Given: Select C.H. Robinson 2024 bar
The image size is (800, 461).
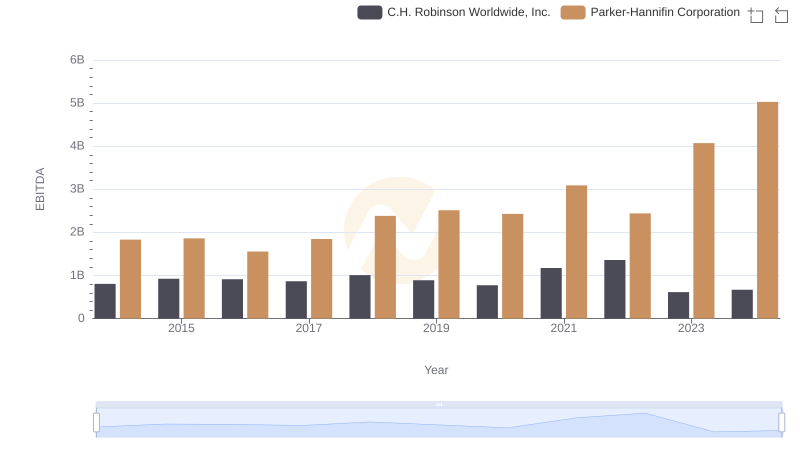Looking at the screenshot, I should (x=742, y=304).
